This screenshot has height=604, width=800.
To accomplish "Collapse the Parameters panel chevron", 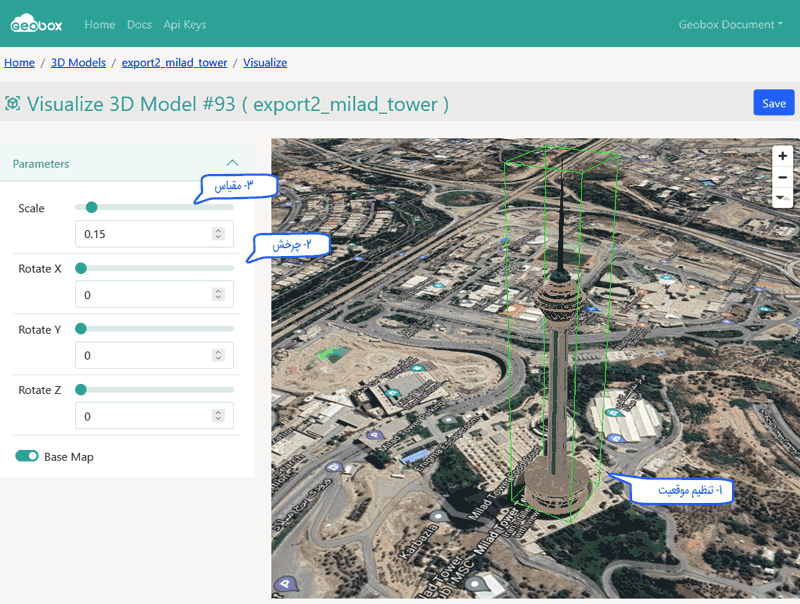I will pos(232,163).
